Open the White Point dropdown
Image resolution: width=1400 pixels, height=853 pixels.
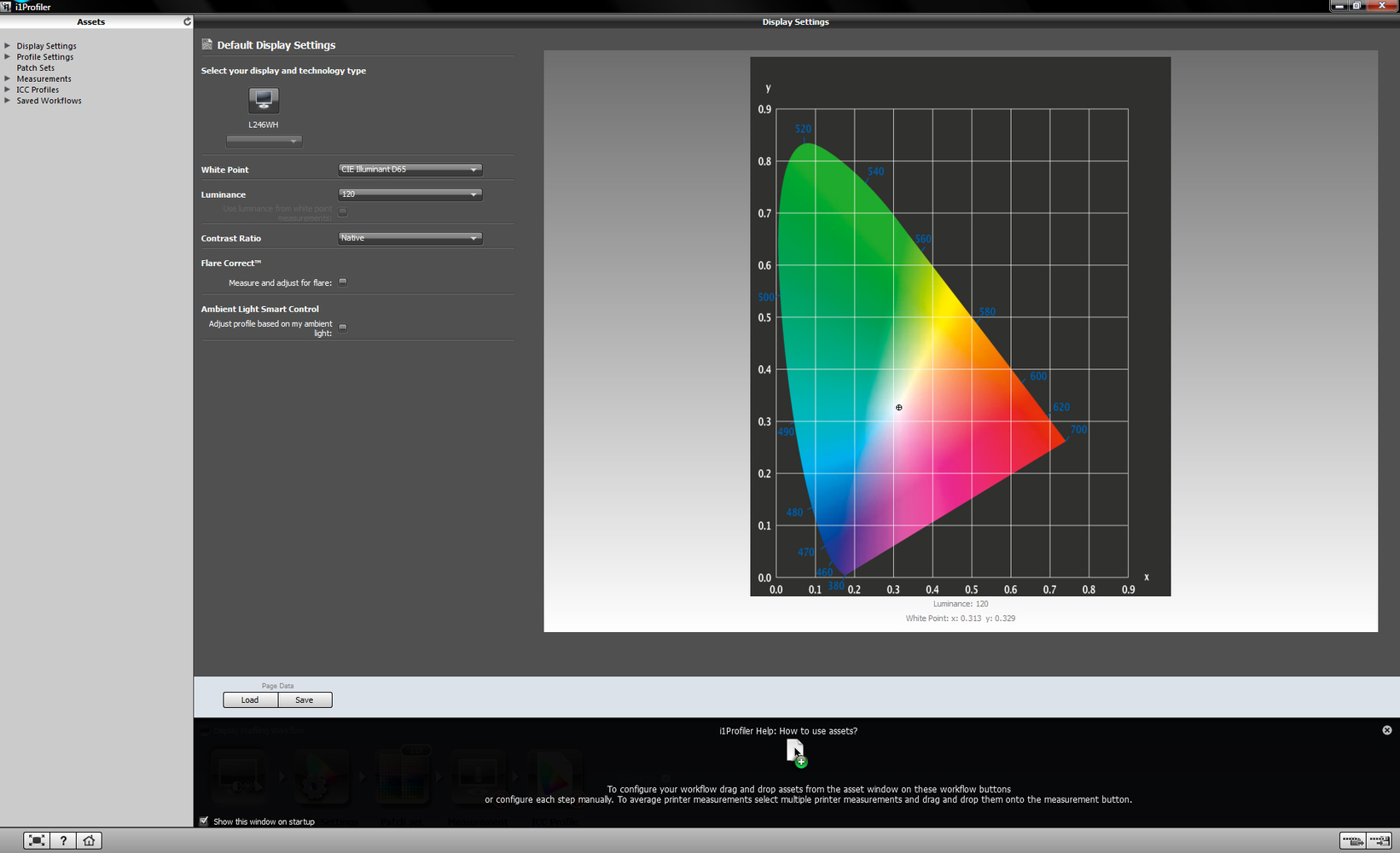pyautogui.click(x=410, y=170)
